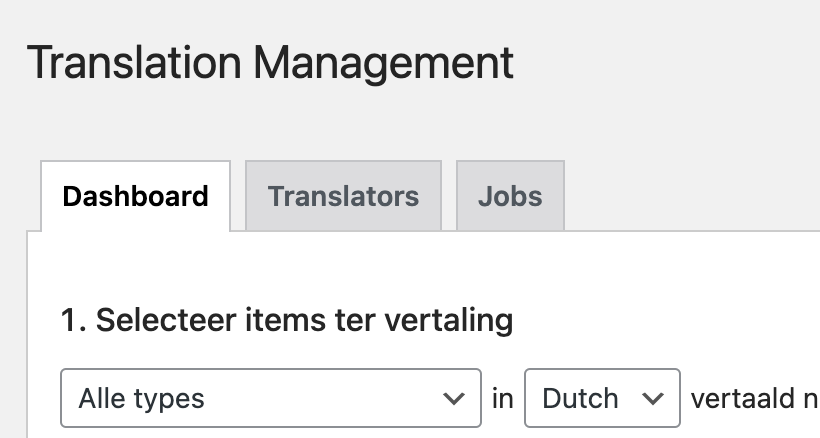Click the word 'Translation' in the title

pos(133,62)
